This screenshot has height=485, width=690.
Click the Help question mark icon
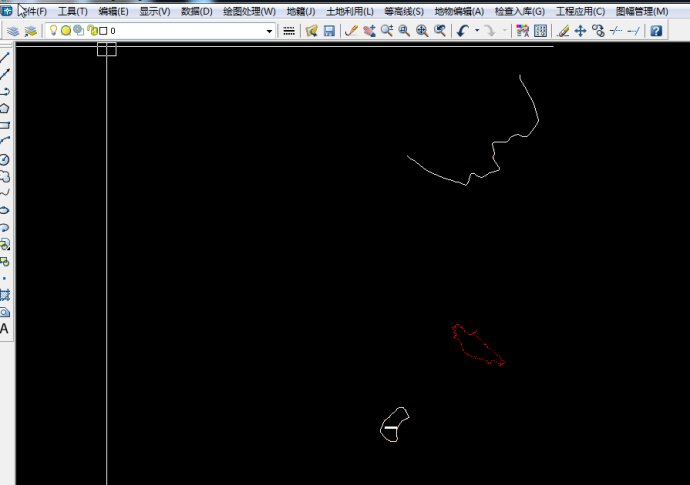[656, 31]
